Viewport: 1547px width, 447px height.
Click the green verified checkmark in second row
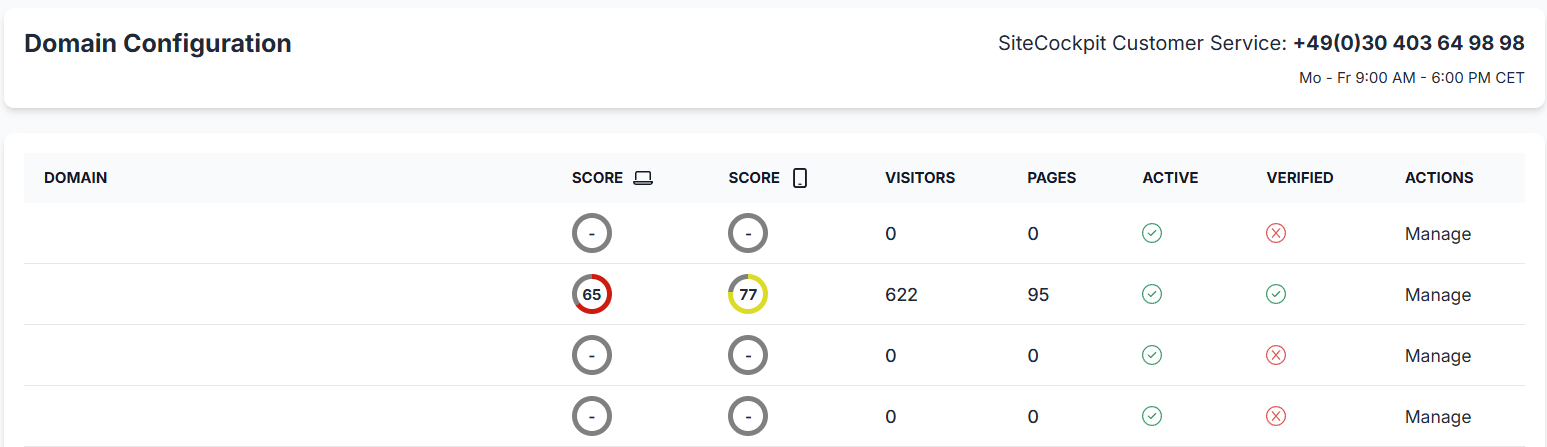pyautogui.click(x=1275, y=294)
